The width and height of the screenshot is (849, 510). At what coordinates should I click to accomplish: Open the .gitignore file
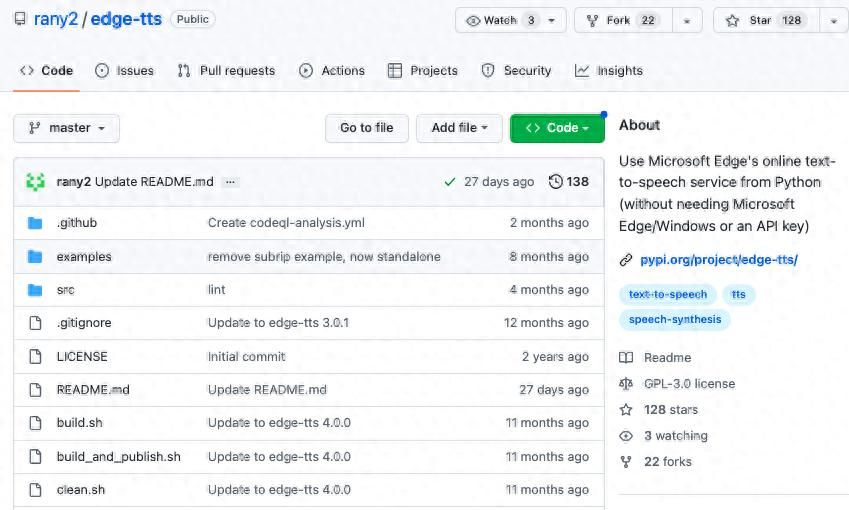pyautogui.click(x=84, y=323)
